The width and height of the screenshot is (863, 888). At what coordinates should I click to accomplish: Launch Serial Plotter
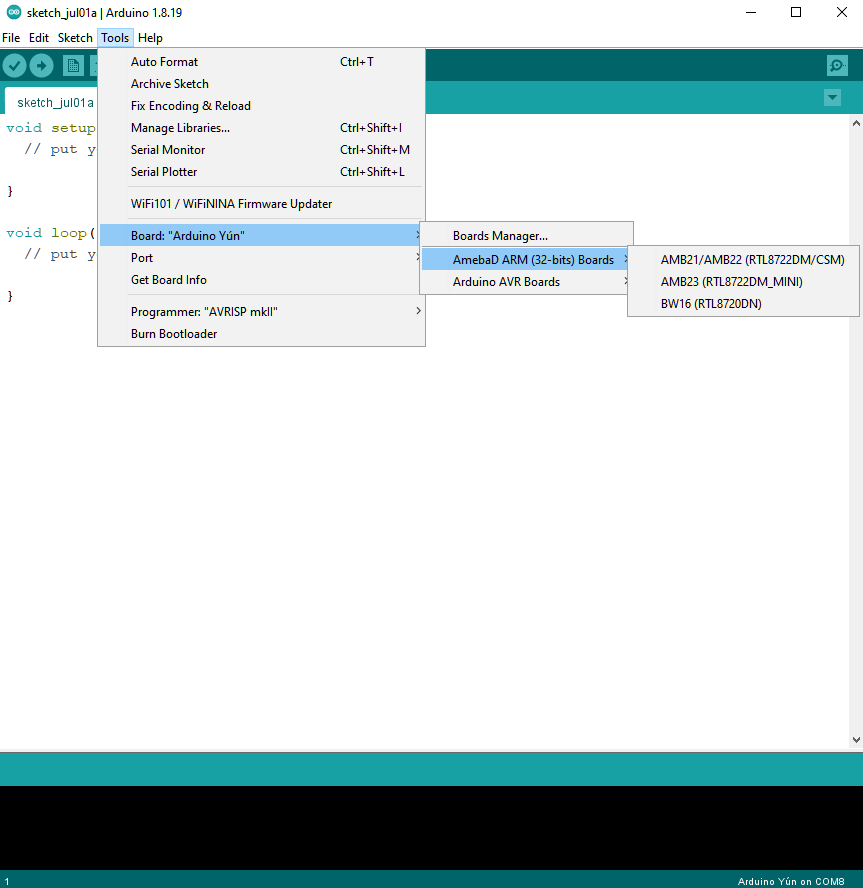[261, 172]
